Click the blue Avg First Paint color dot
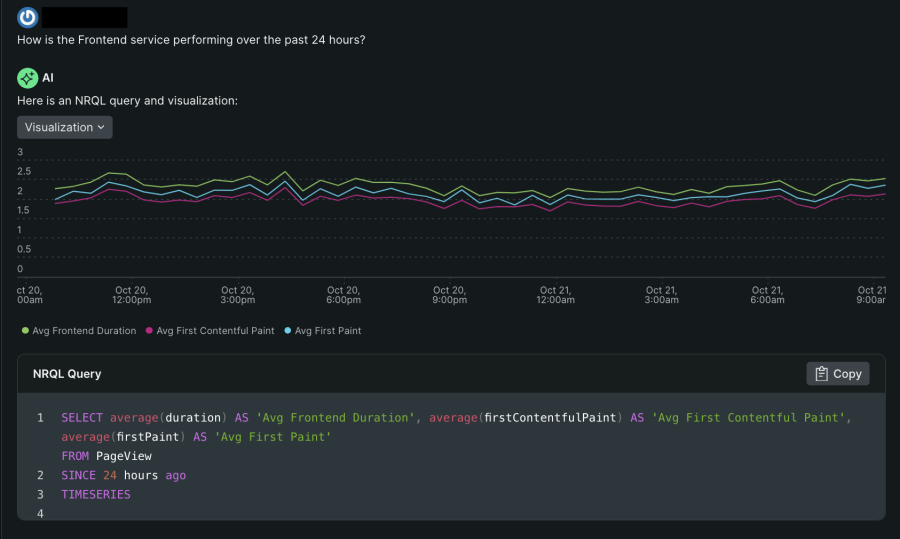This screenshot has width=900, height=539. click(x=289, y=331)
